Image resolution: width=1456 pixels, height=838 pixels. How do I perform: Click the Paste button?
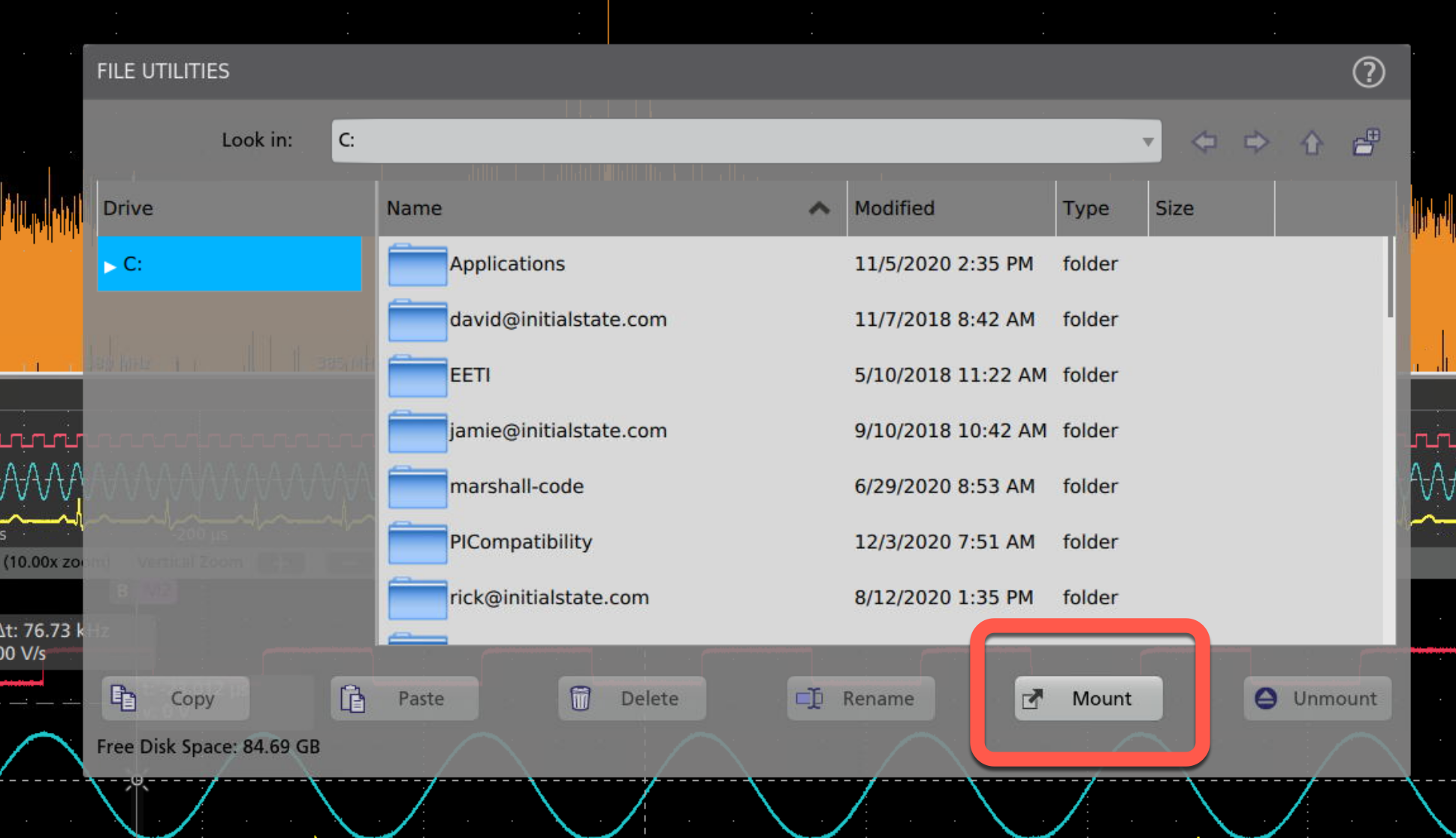click(404, 698)
